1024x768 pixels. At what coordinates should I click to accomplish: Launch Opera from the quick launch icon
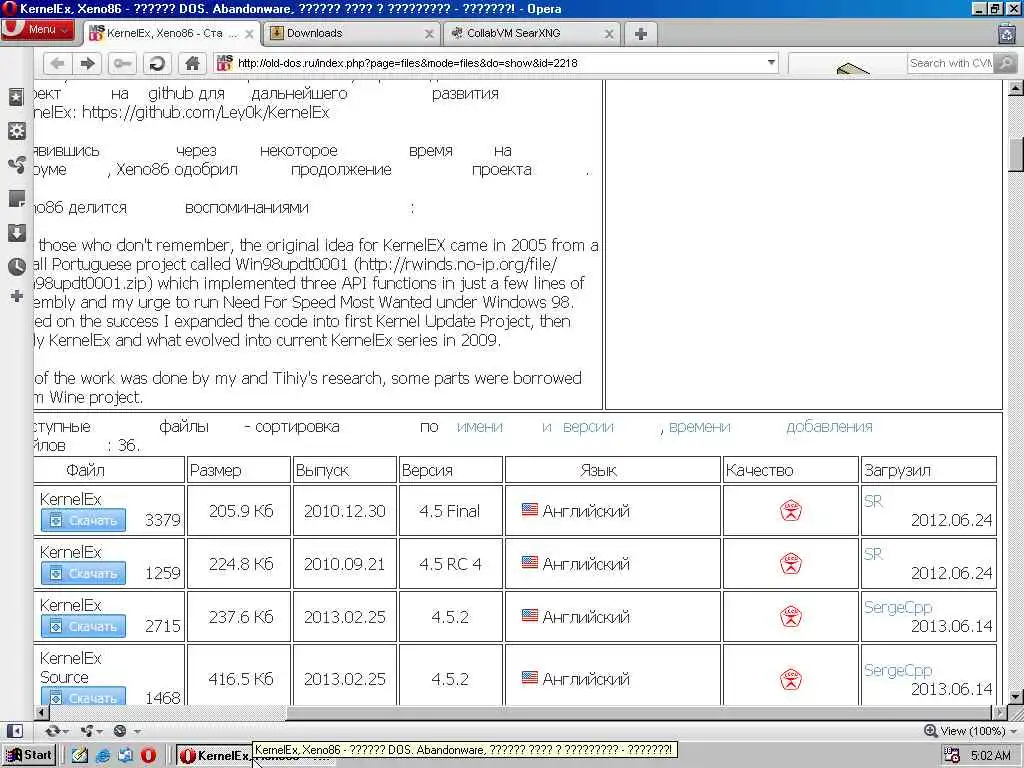[149, 756]
